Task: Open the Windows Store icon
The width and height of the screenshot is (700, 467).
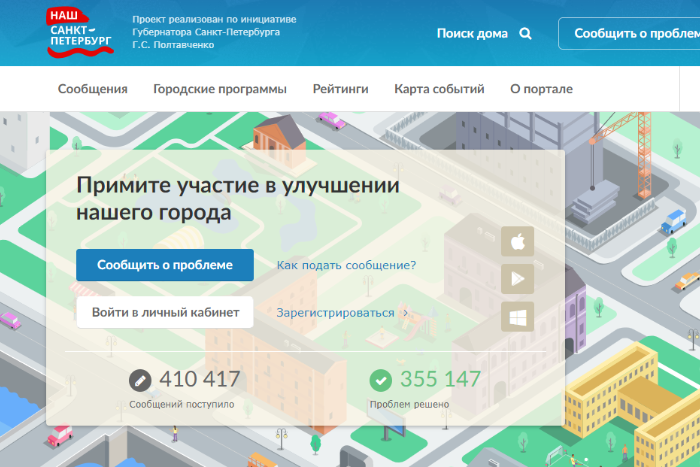Action: click(518, 316)
